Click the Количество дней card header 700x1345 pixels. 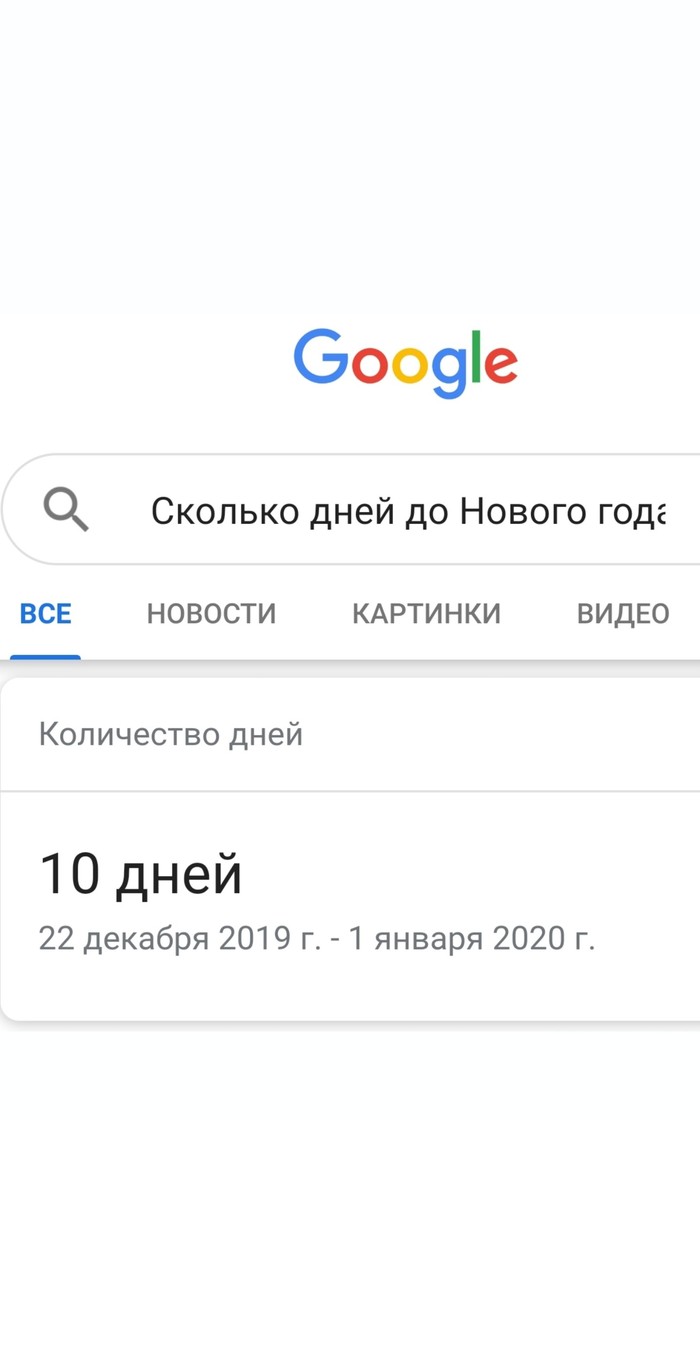click(171, 735)
